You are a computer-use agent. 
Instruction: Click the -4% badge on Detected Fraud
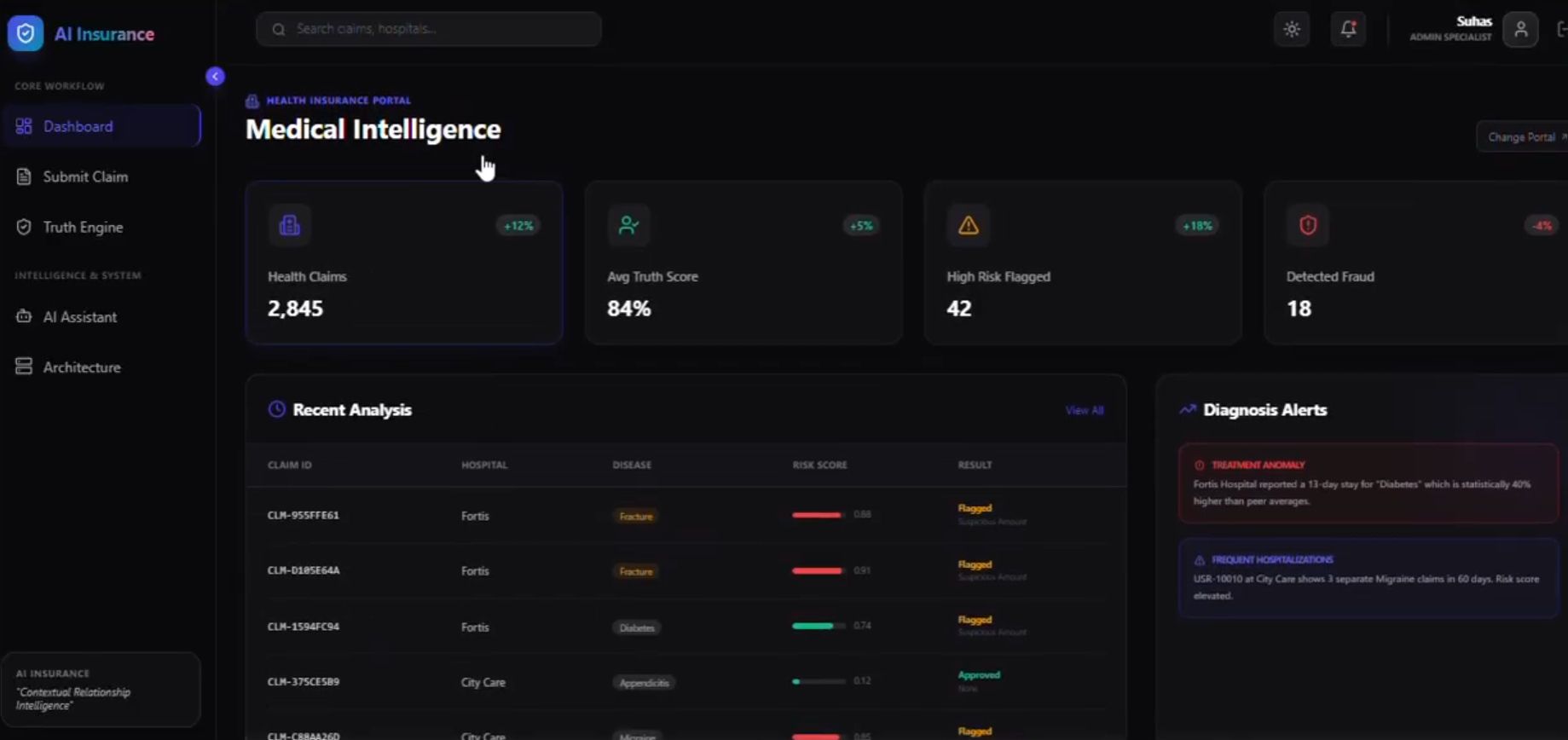[1542, 226]
